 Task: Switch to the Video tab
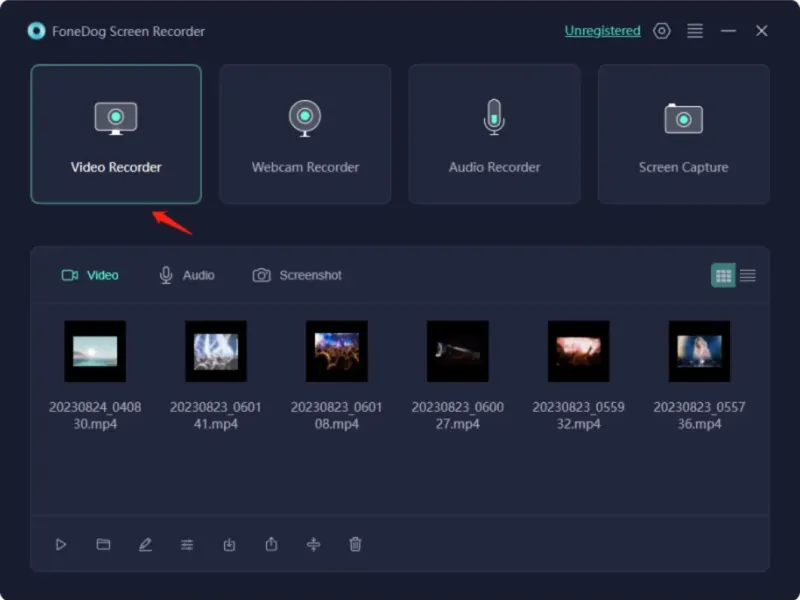tap(90, 276)
